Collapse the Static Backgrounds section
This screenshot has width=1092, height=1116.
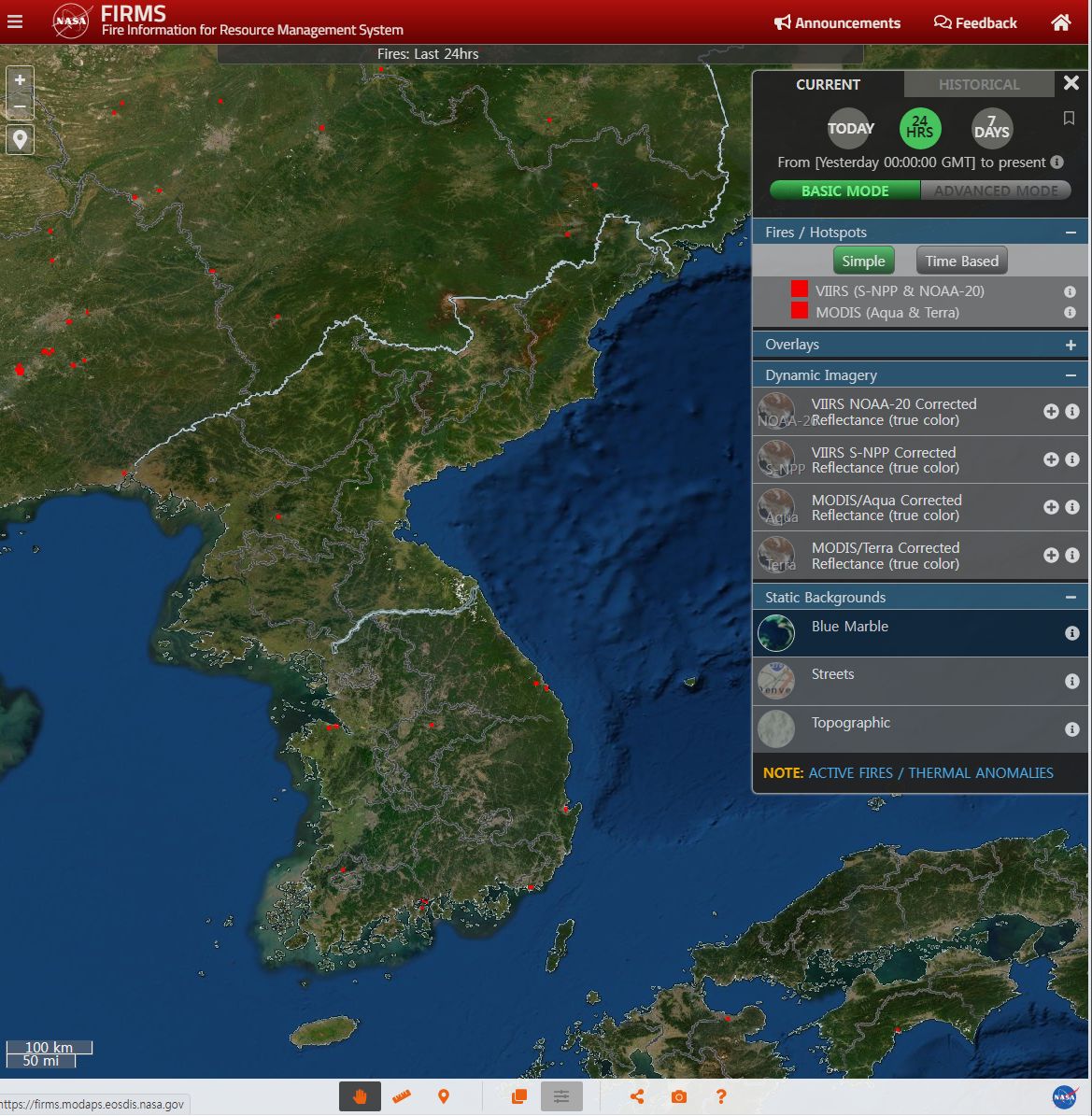(1071, 597)
